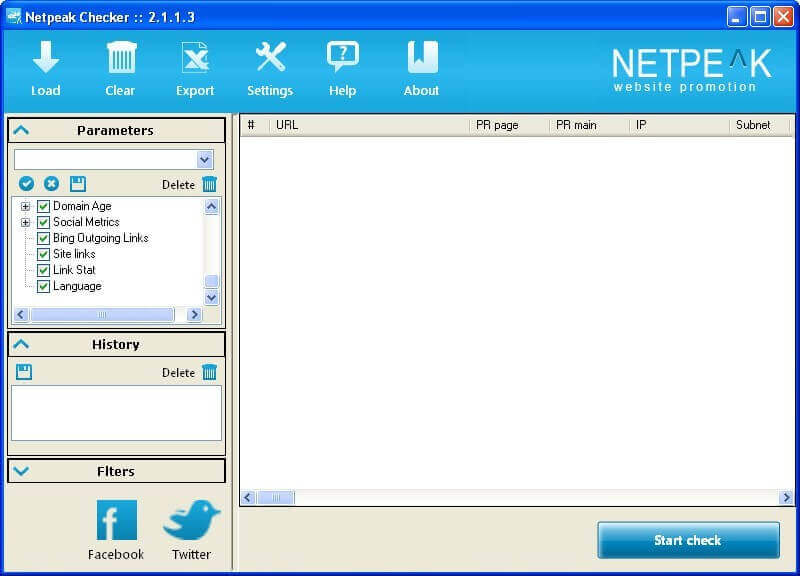The image size is (800, 576).
Task: Save parameter template with floppy icon
Action: (x=78, y=184)
